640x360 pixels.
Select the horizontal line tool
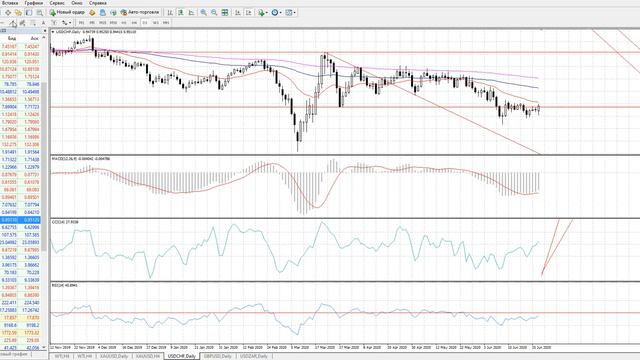click(x=2, y=23)
